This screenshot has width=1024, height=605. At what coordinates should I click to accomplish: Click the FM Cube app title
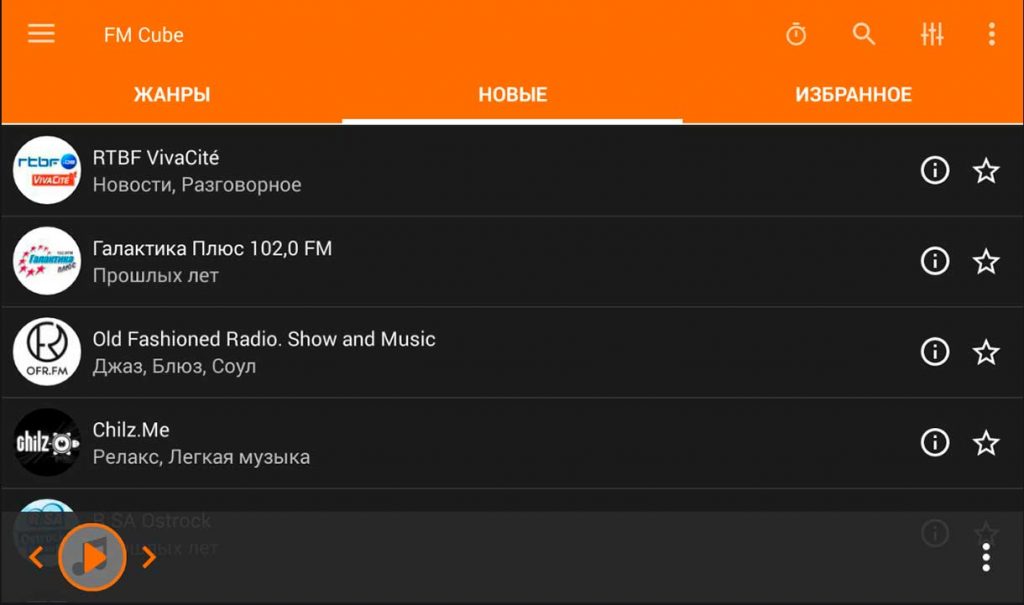(144, 35)
